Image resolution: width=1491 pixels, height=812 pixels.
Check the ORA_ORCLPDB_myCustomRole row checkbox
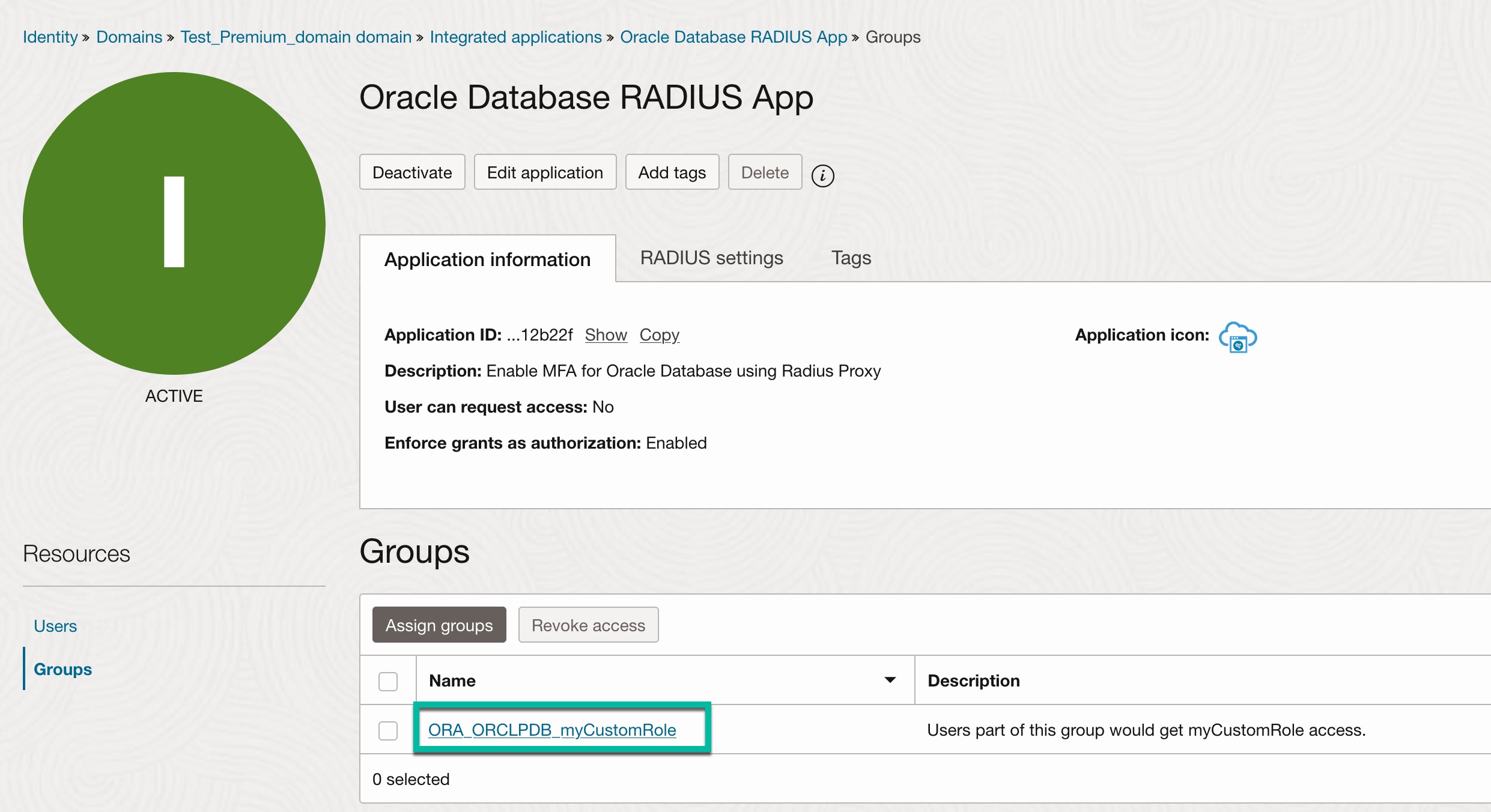(x=388, y=731)
